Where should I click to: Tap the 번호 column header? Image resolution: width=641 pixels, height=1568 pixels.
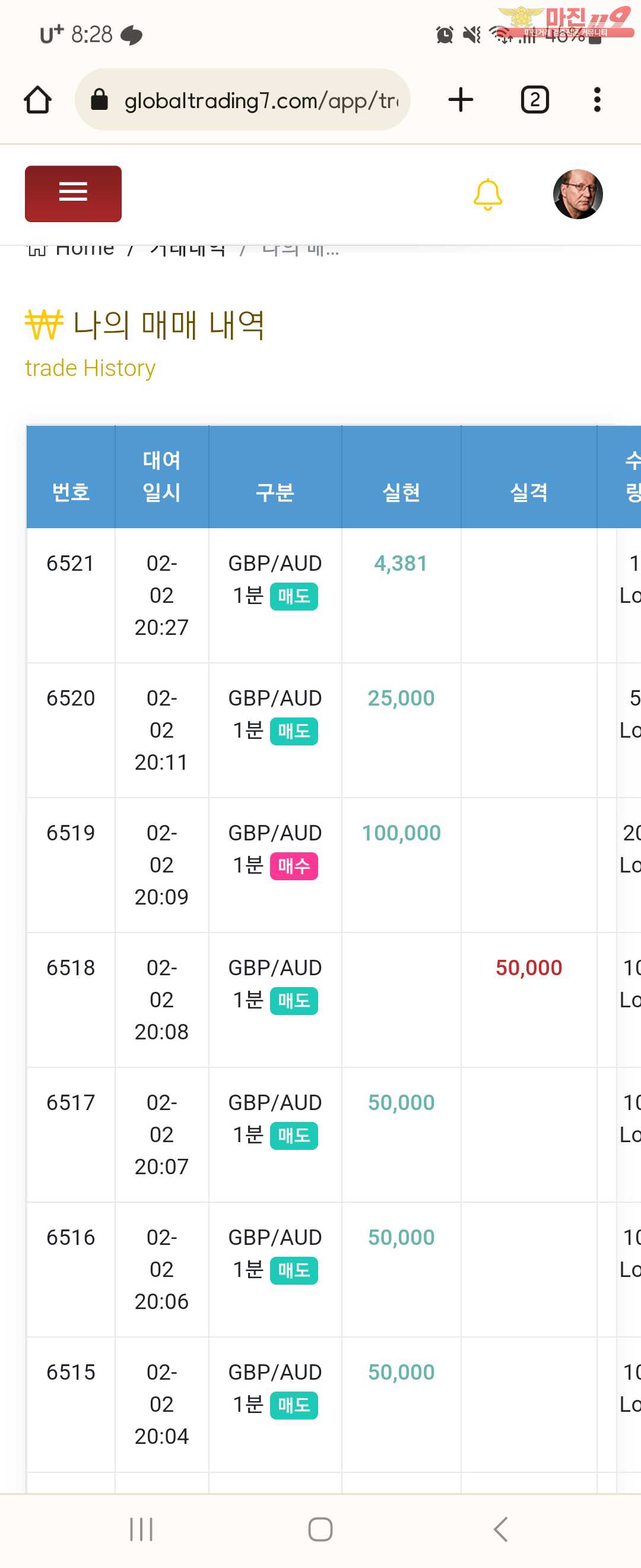71,491
